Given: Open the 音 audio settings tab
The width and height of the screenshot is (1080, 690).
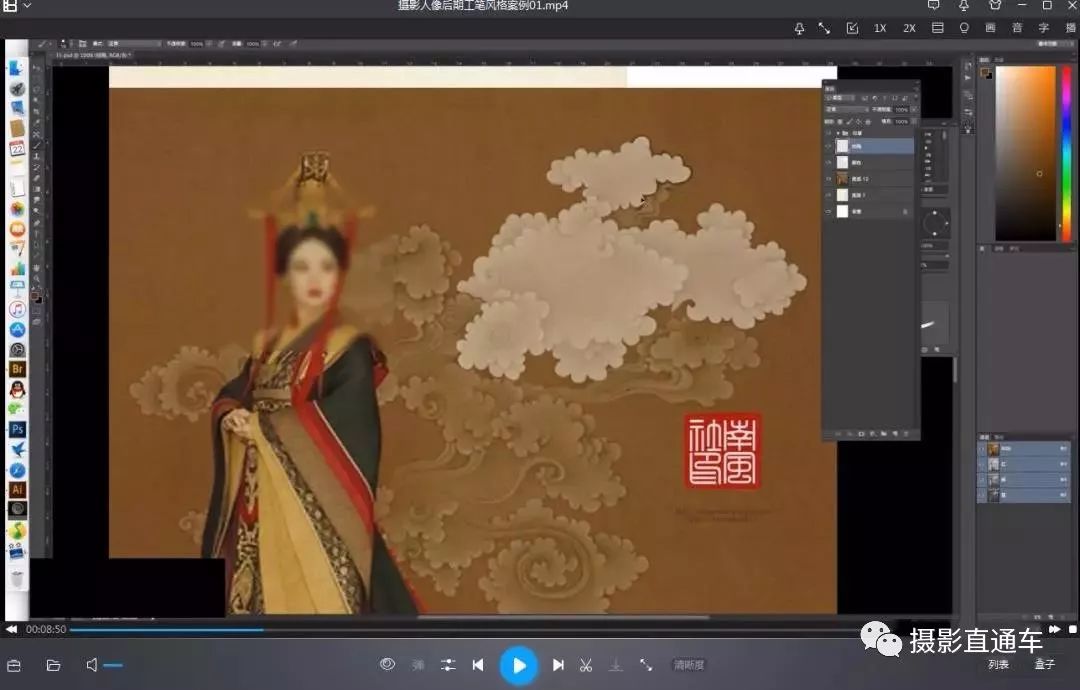Looking at the screenshot, I should pos(1017,28).
